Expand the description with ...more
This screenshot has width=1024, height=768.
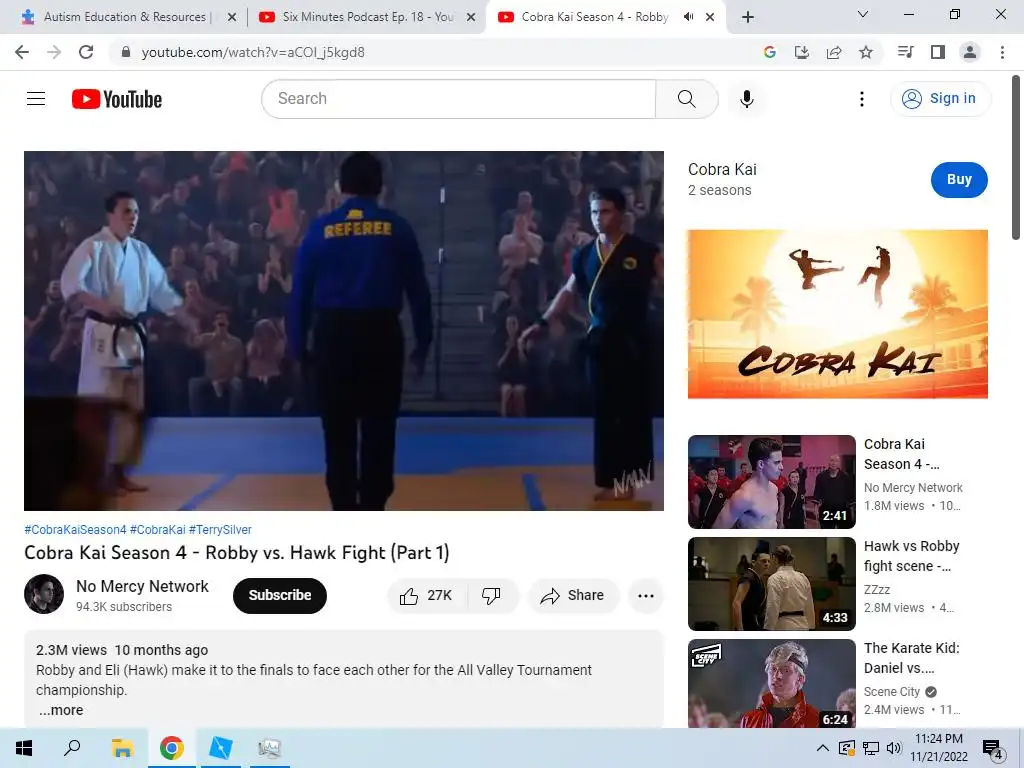tap(60, 710)
